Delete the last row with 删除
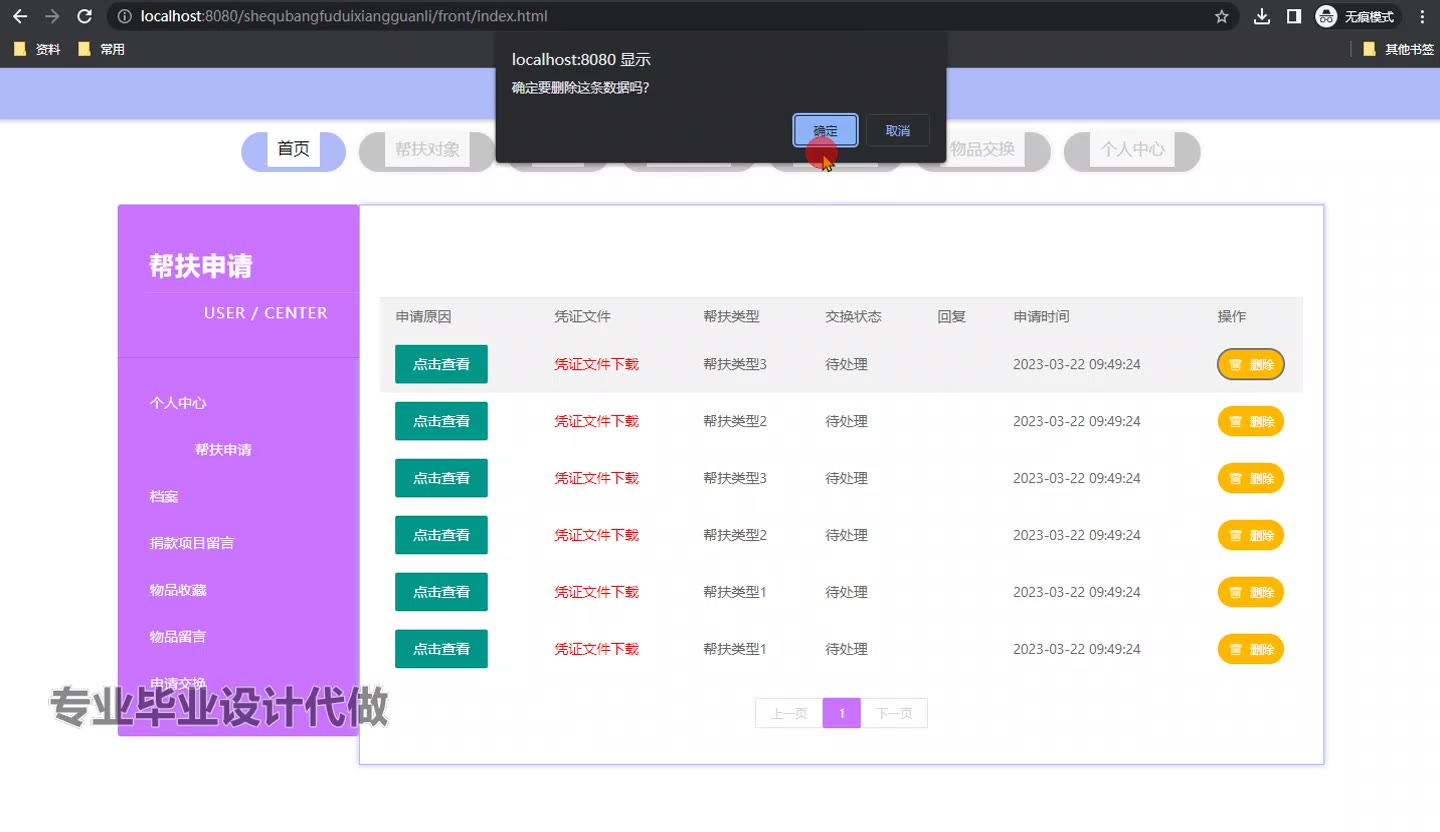The height and width of the screenshot is (832, 1440). click(x=1250, y=649)
